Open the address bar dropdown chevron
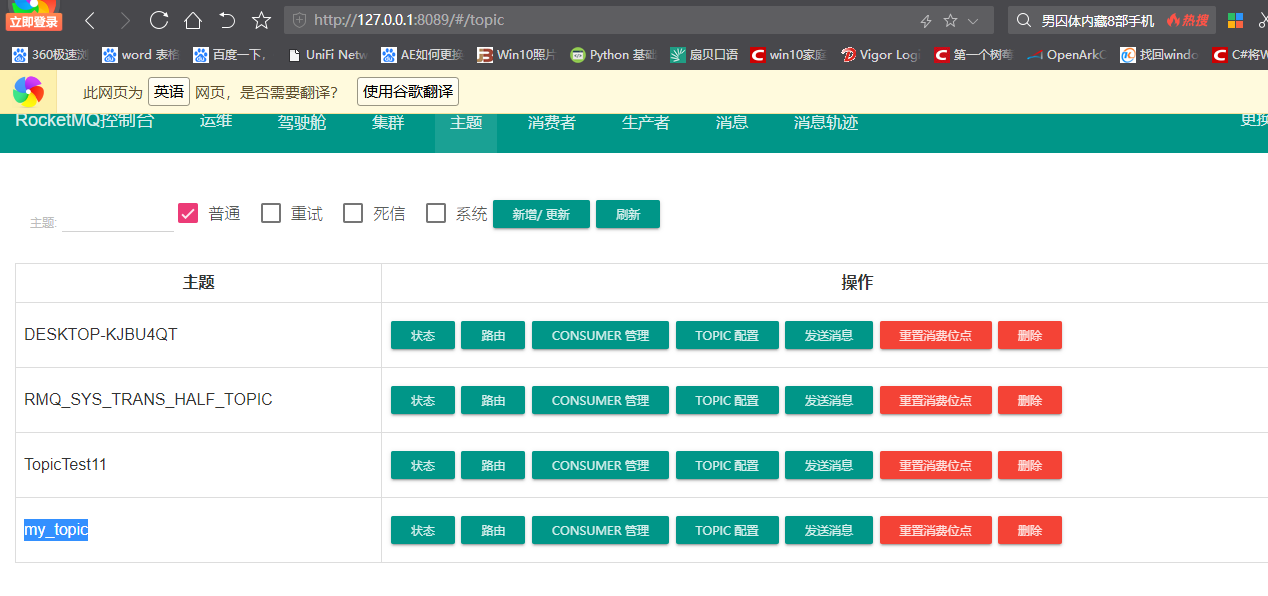The height and width of the screenshot is (596, 1268). (973, 19)
